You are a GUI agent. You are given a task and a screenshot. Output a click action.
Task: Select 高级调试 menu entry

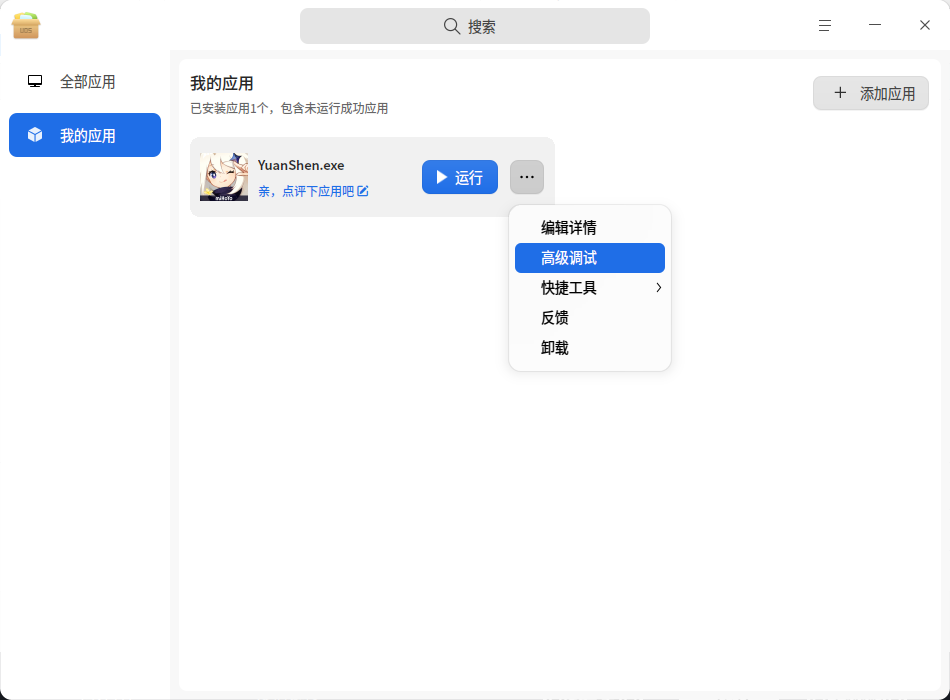click(x=590, y=258)
